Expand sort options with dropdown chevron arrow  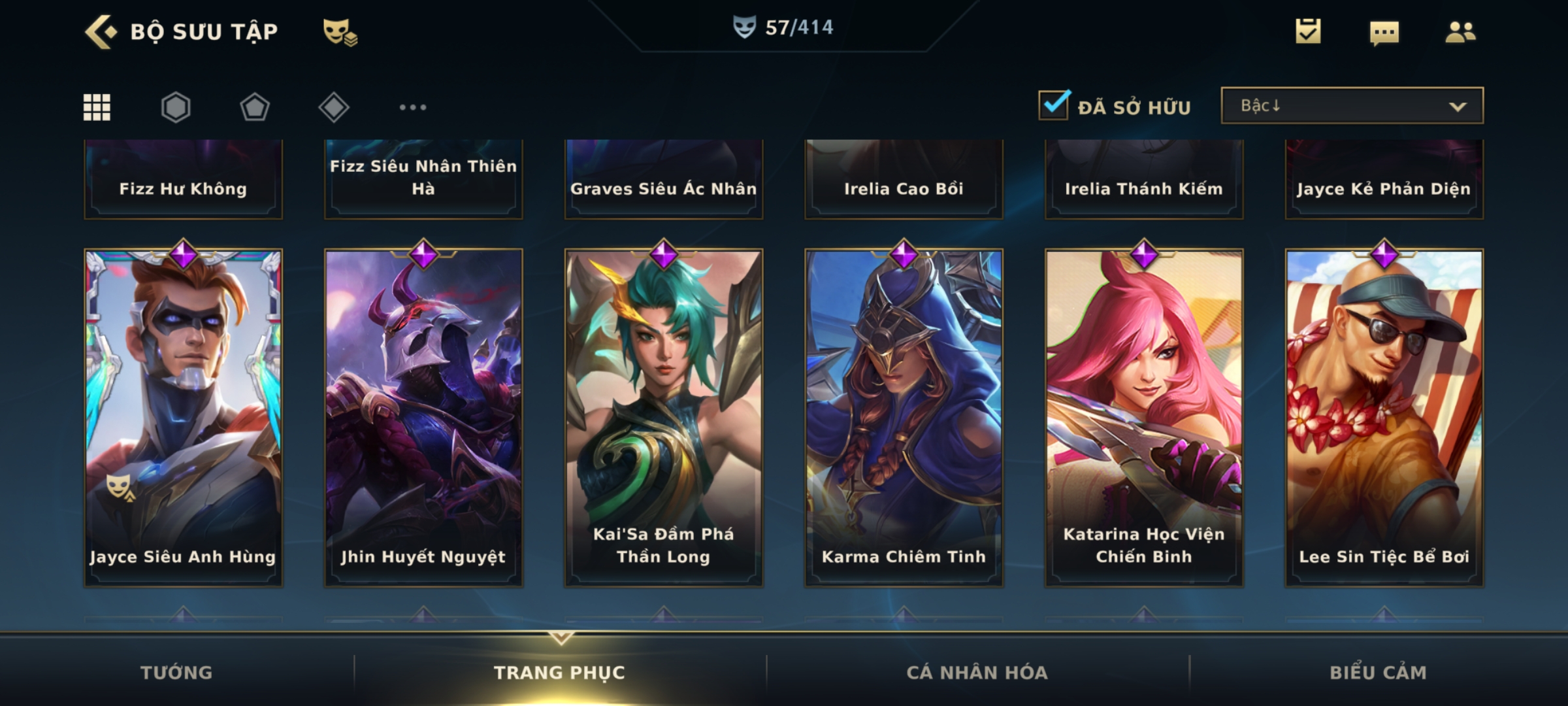[x=1458, y=107]
